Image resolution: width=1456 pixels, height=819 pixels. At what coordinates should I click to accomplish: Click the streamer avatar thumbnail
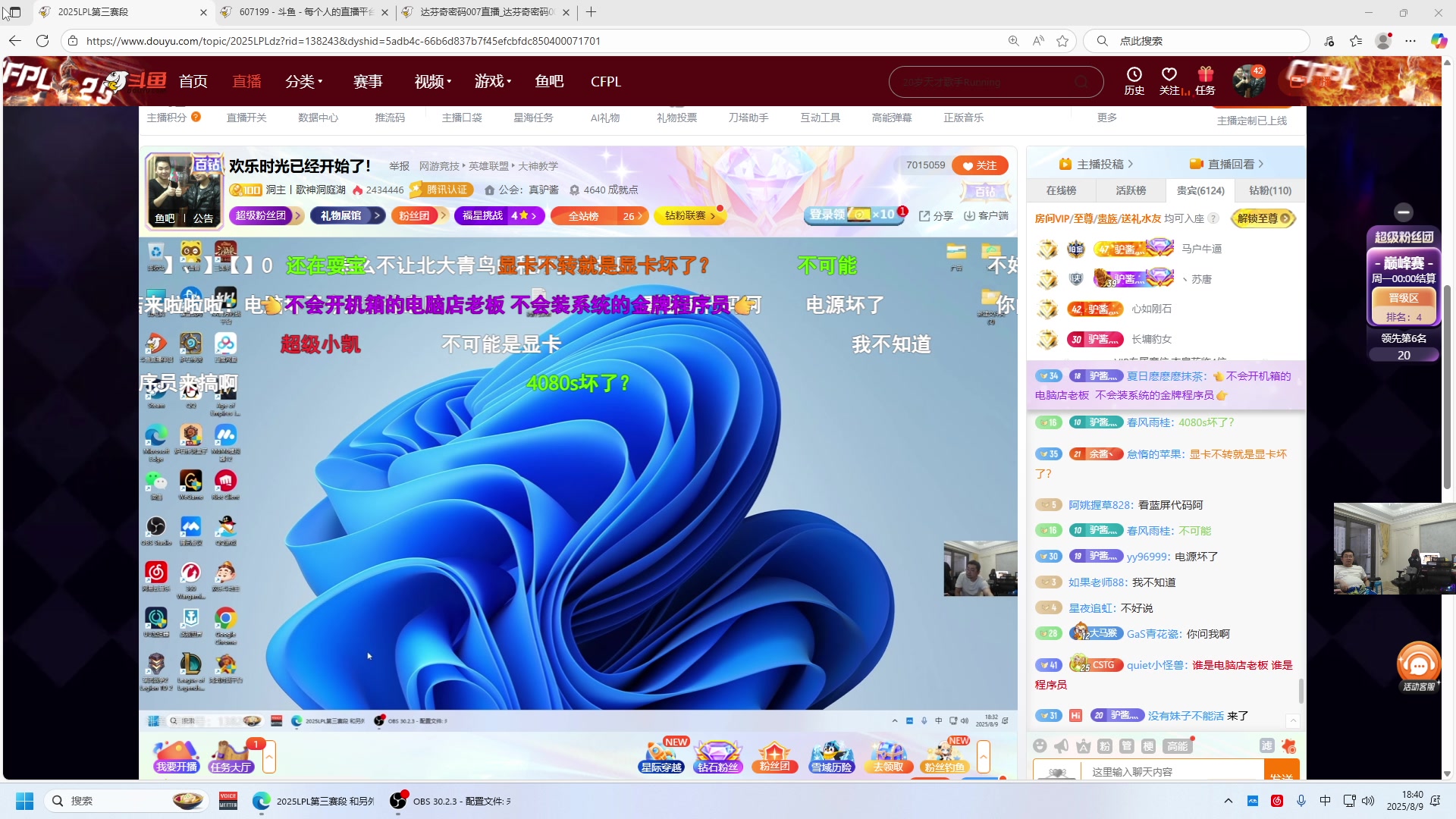(x=184, y=190)
